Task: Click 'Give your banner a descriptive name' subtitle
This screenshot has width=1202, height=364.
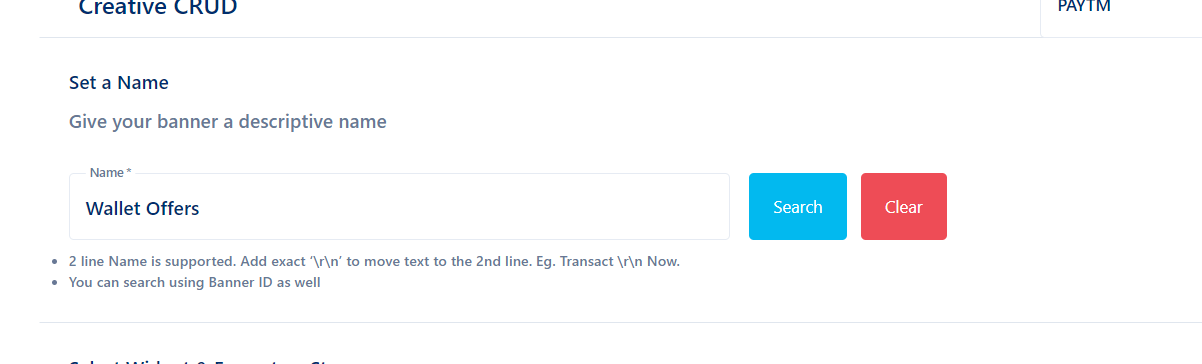Action: click(228, 122)
